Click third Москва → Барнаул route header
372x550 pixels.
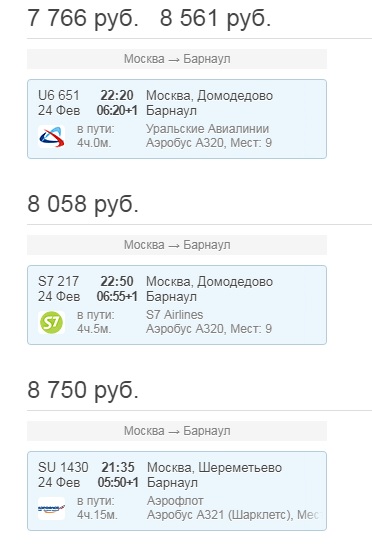(177, 431)
